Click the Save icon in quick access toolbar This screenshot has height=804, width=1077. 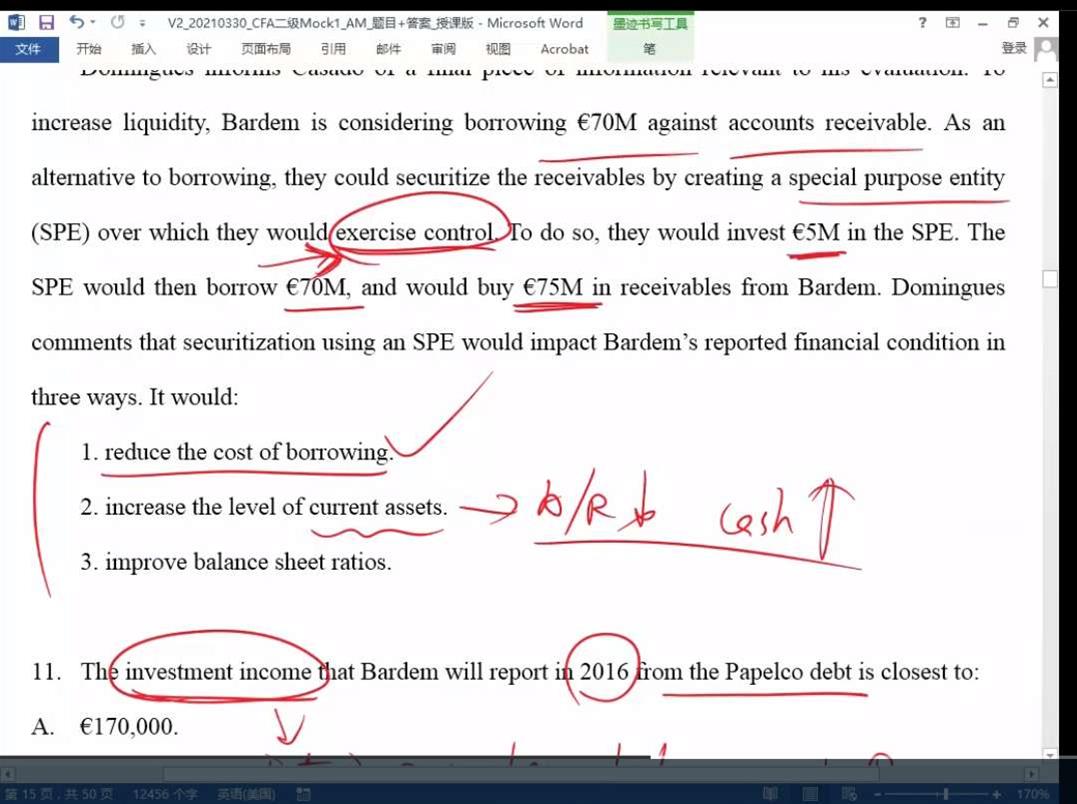coord(46,22)
